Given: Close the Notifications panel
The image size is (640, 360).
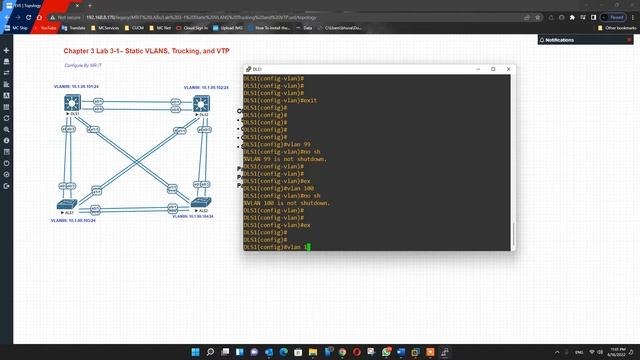Looking at the screenshot, I should click(x=629, y=40).
